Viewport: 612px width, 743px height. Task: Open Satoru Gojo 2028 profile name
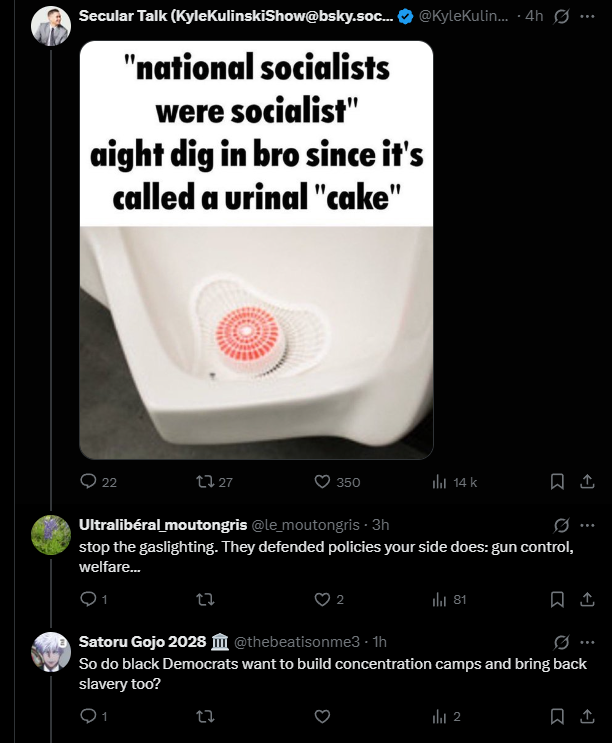point(143,642)
